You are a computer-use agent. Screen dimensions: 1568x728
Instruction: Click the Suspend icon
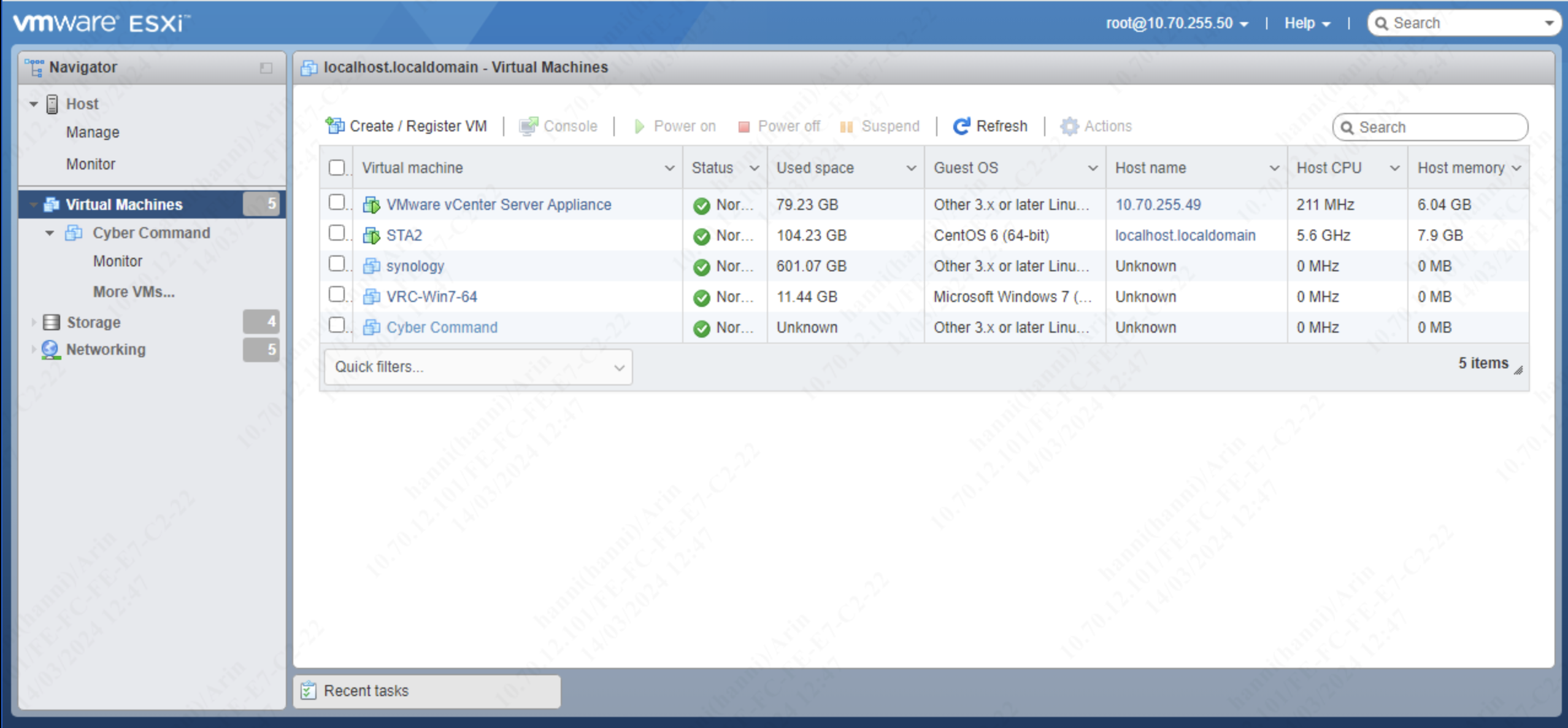[847, 126]
